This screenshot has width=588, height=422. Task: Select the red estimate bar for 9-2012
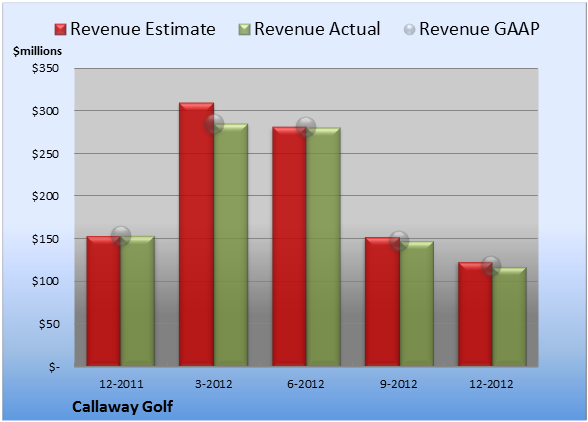[382, 302]
